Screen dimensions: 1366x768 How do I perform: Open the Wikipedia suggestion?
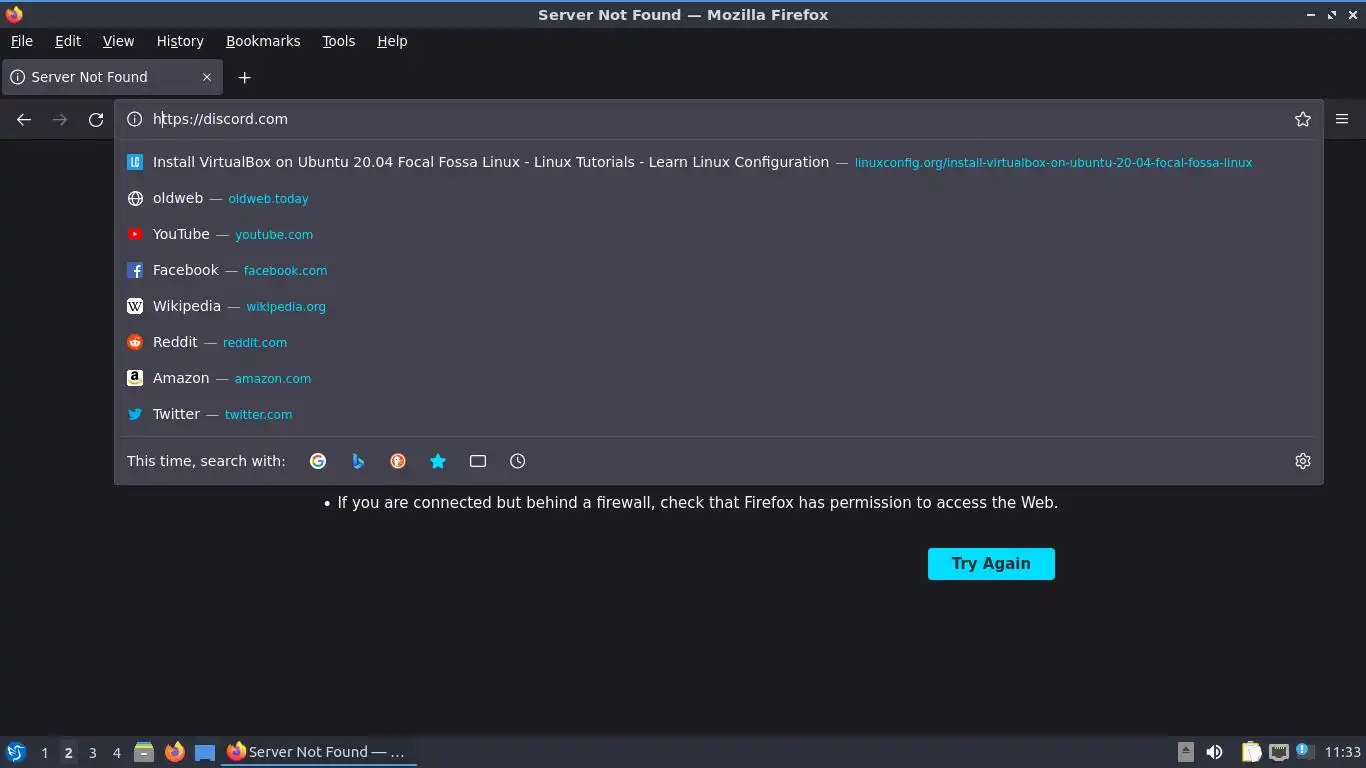pos(718,306)
